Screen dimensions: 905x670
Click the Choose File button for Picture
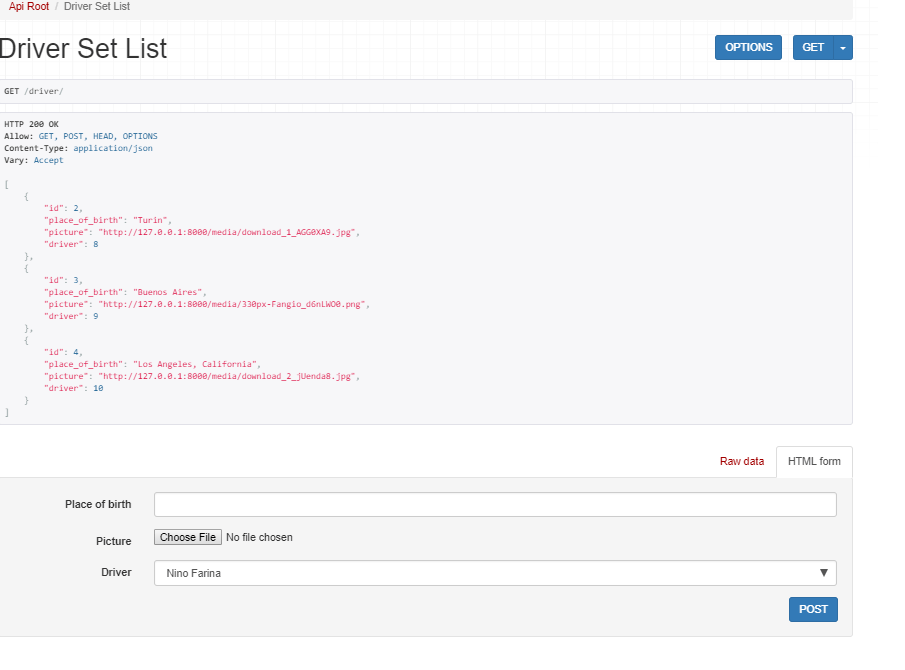187,537
